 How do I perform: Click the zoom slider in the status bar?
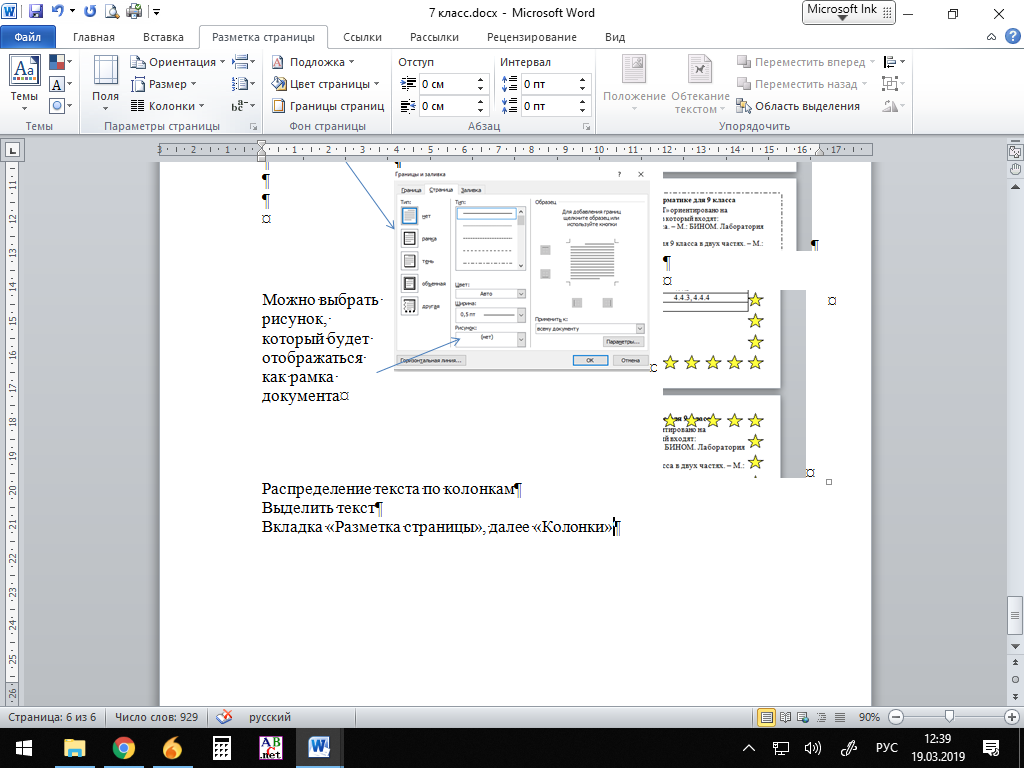click(948, 717)
